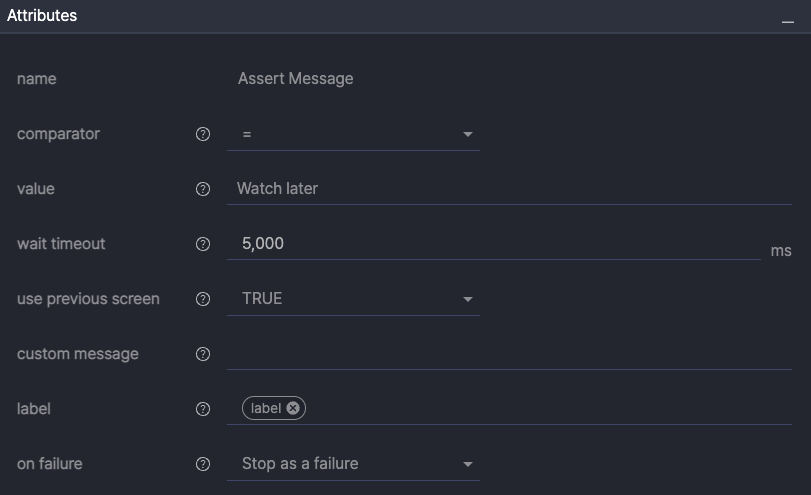Click the Attributes panel title
Image resolution: width=811 pixels, height=495 pixels.
tap(42, 16)
